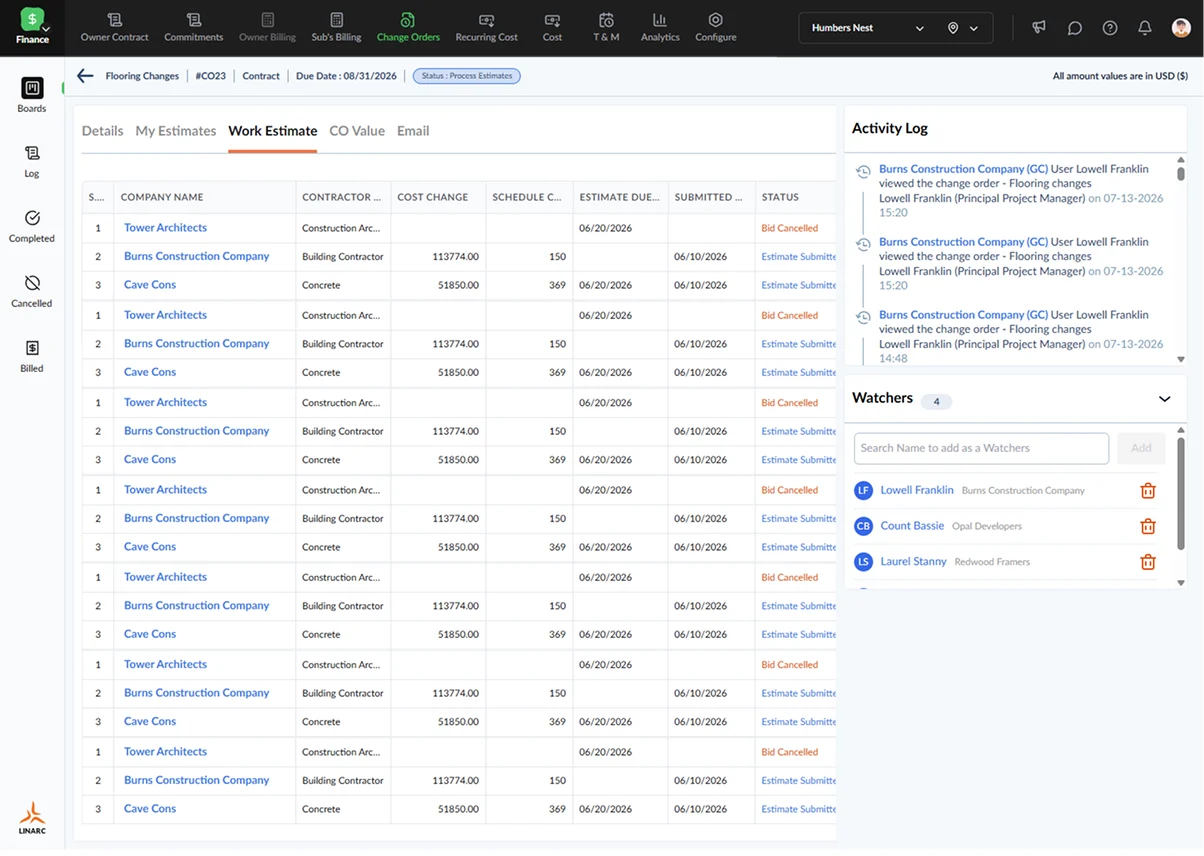Open the Humbers Nest project dropdown
The width and height of the screenshot is (1204, 856).
coord(868,28)
